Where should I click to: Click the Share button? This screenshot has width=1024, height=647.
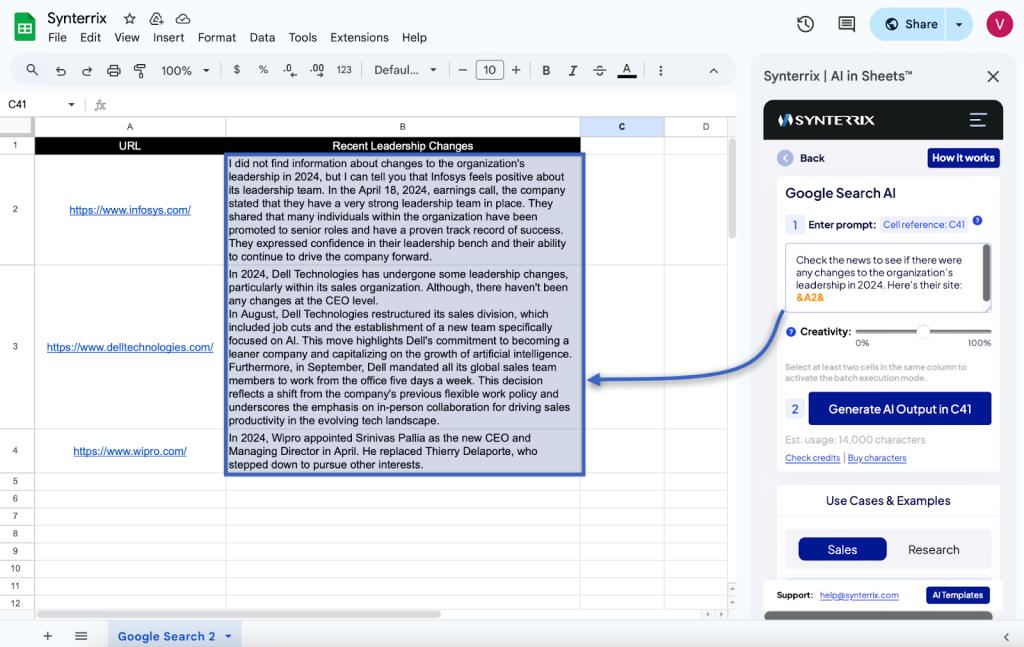pos(909,24)
